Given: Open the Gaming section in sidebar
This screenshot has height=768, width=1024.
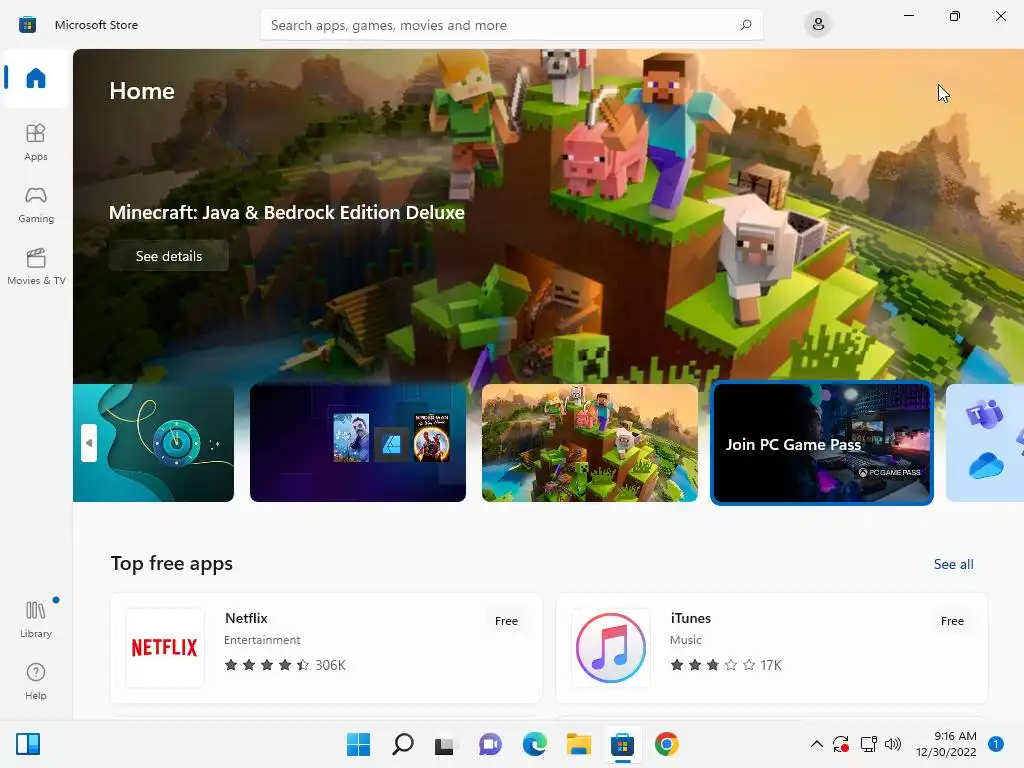Looking at the screenshot, I should click(36, 204).
